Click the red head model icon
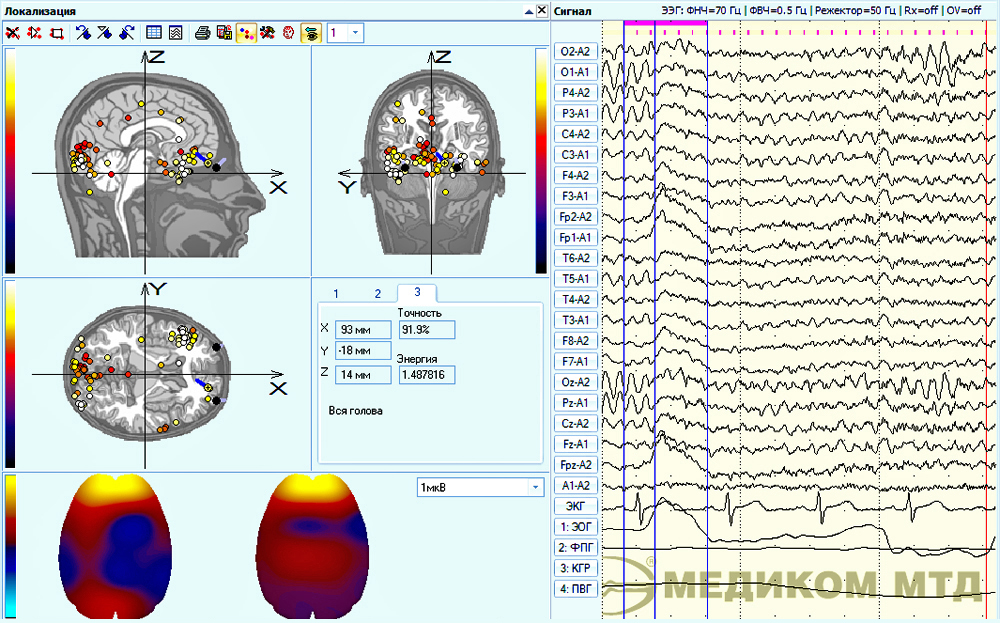Image resolution: width=1000 pixels, height=623 pixels. pyautogui.click(x=289, y=33)
